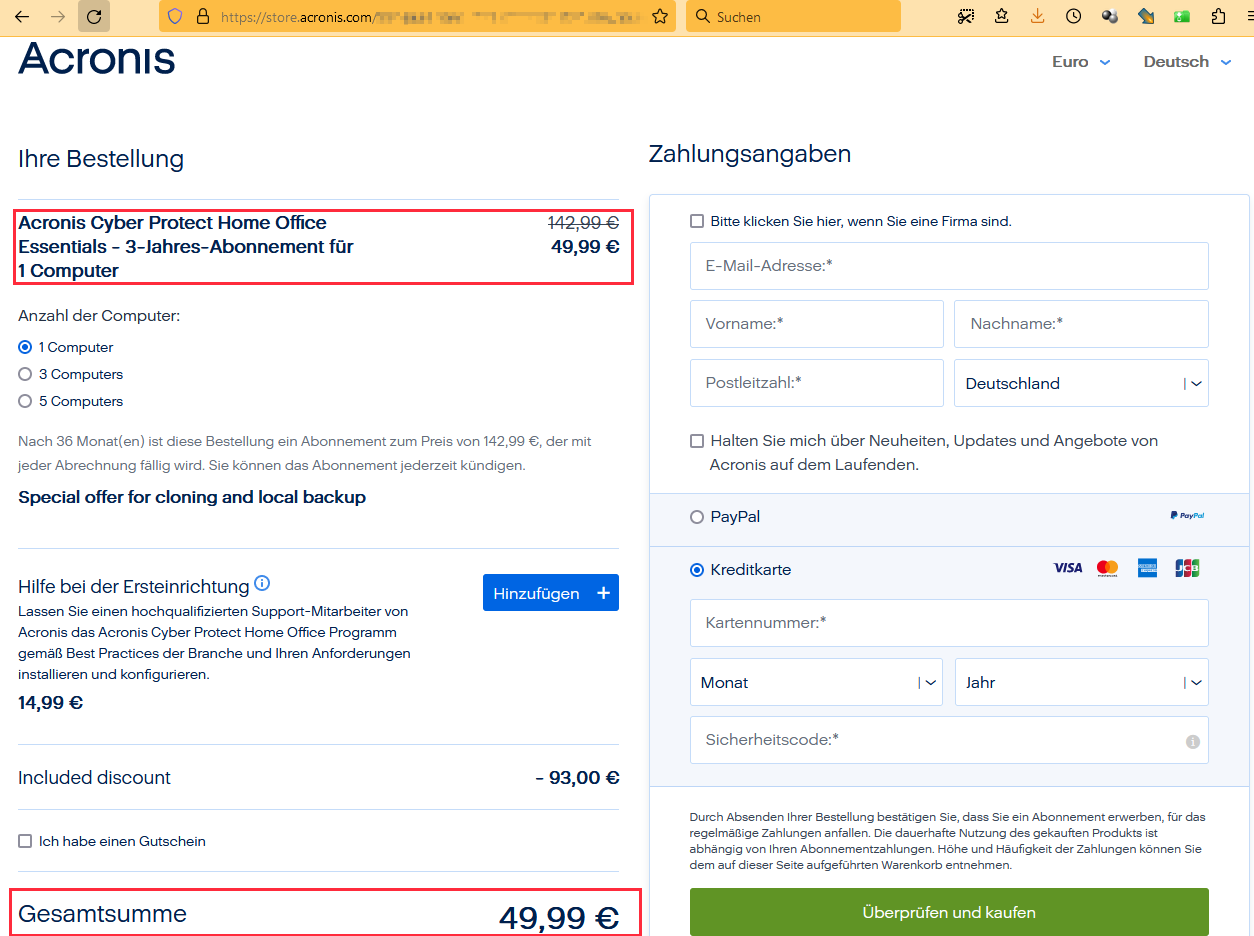This screenshot has width=1254, height=936.
Task: Click Überprüfen und kaufen button
Action: pyautogui.click(x=949, y=912)
